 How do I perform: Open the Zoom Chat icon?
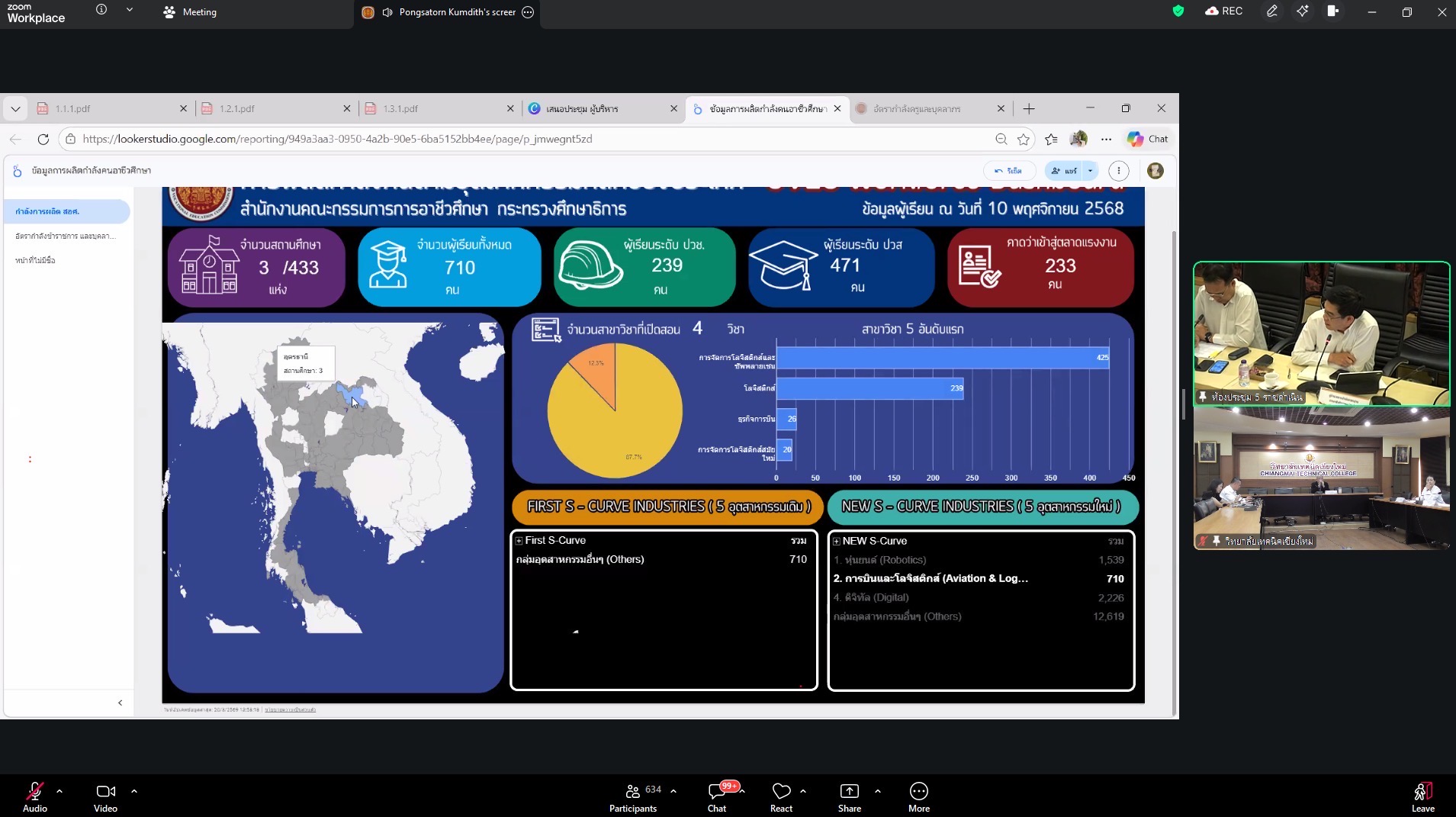click(x=716, y=791)
